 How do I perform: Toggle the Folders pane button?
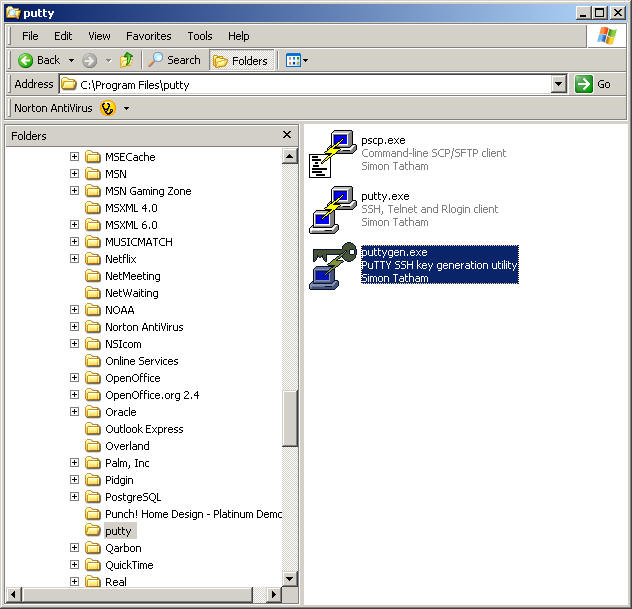pyautogui.click(x=241, y=60)
